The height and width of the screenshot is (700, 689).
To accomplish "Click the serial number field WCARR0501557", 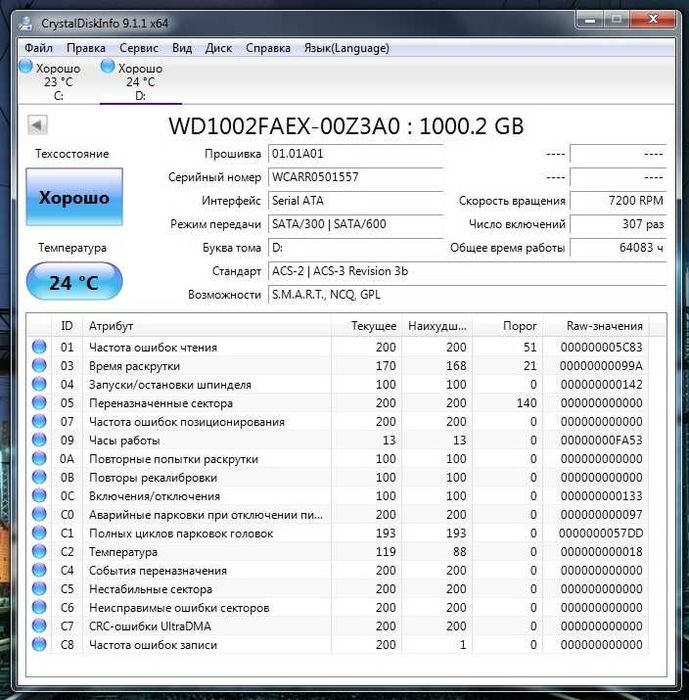I will pyautogui.click(x=355, y=177).
